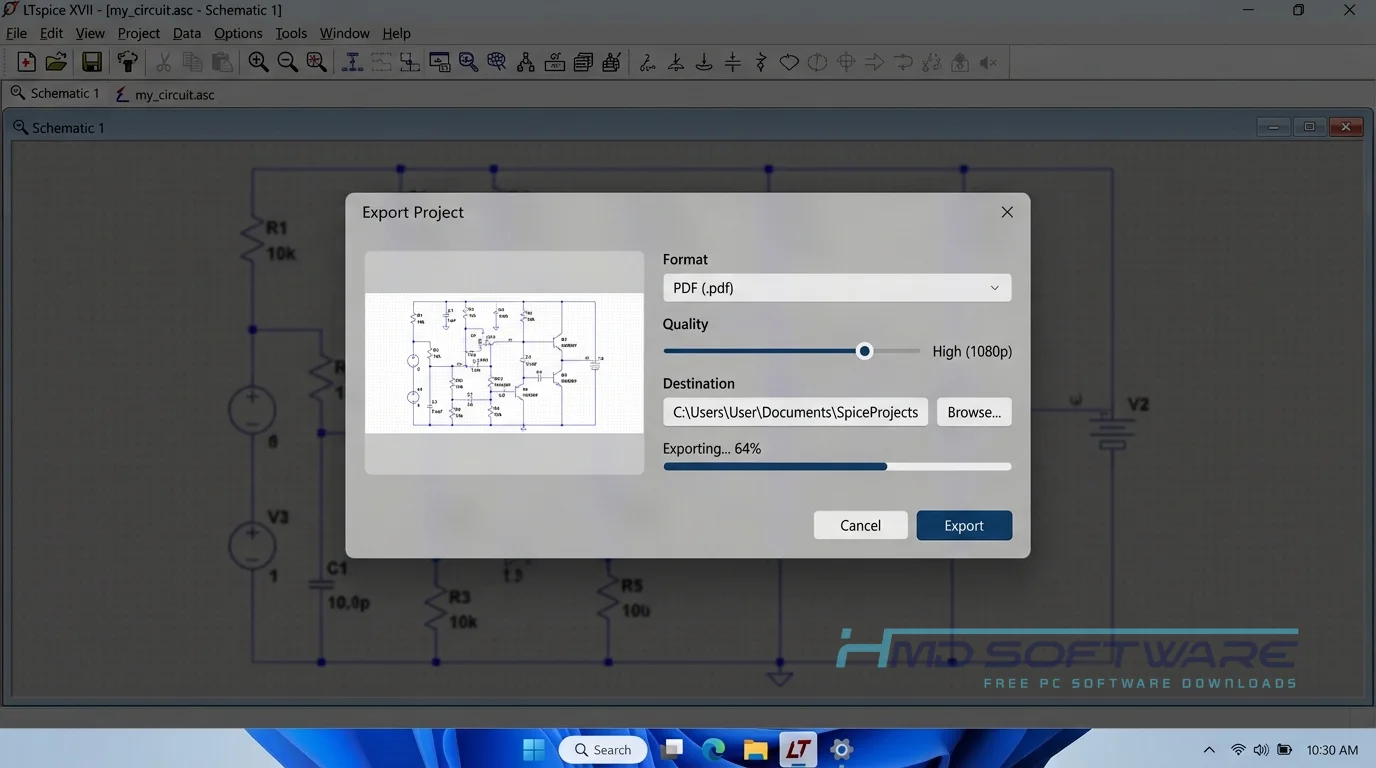Click the clipboard-with-pen toolbar icon
The image size is (1376, 768).
click(612, 62)
